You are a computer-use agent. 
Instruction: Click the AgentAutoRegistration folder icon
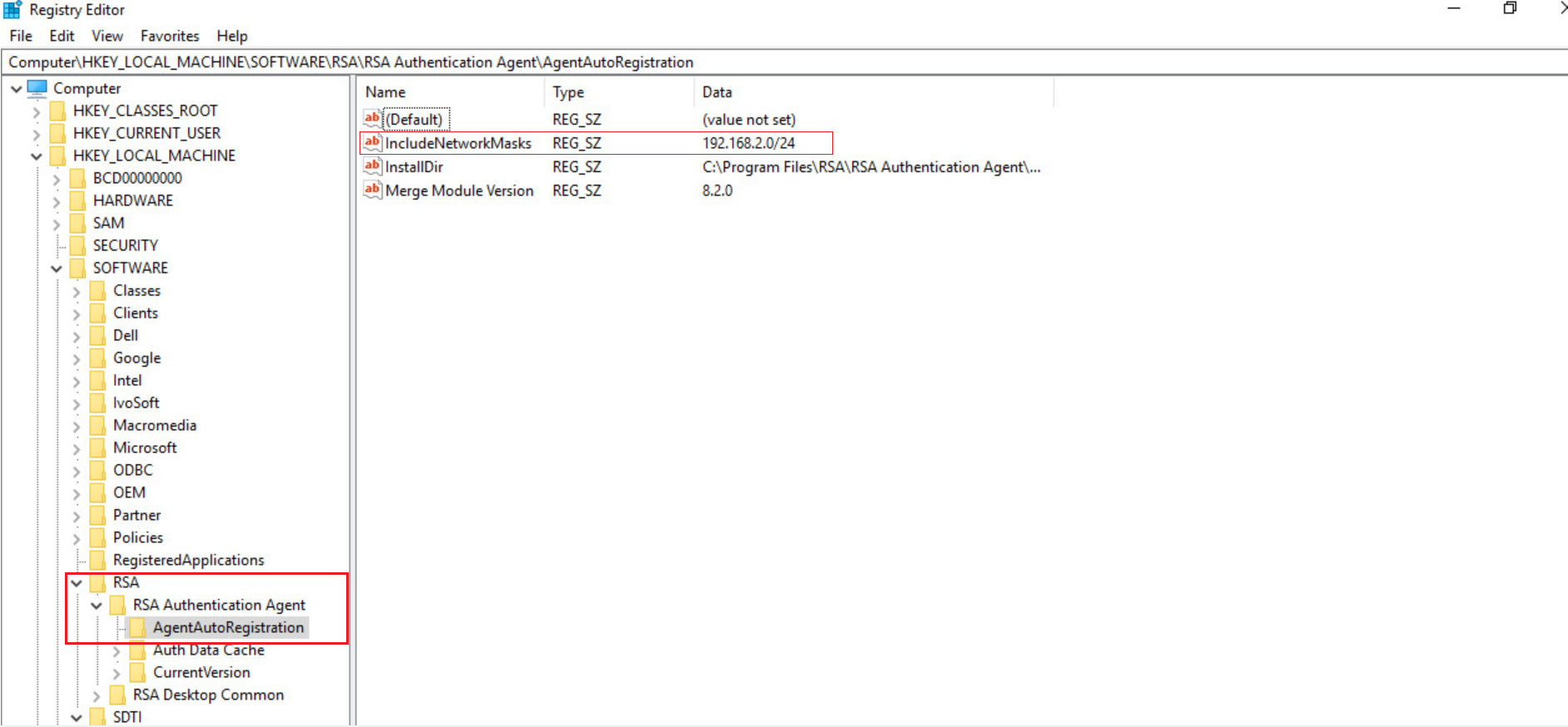pos(138,627)
